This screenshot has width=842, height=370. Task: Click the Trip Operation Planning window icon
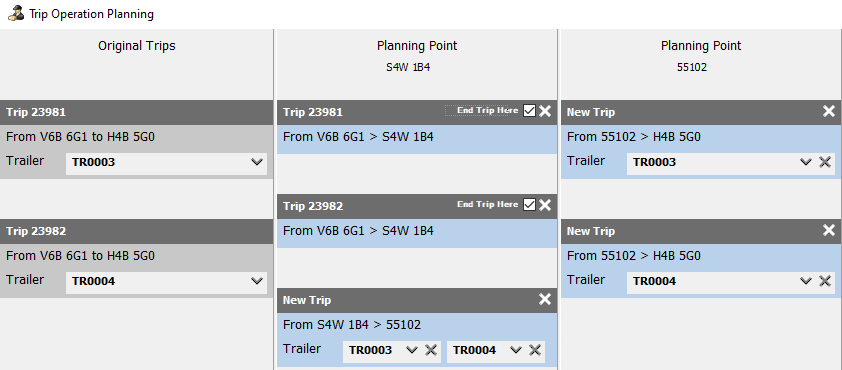pyautogui.click(x=16, y=13)
